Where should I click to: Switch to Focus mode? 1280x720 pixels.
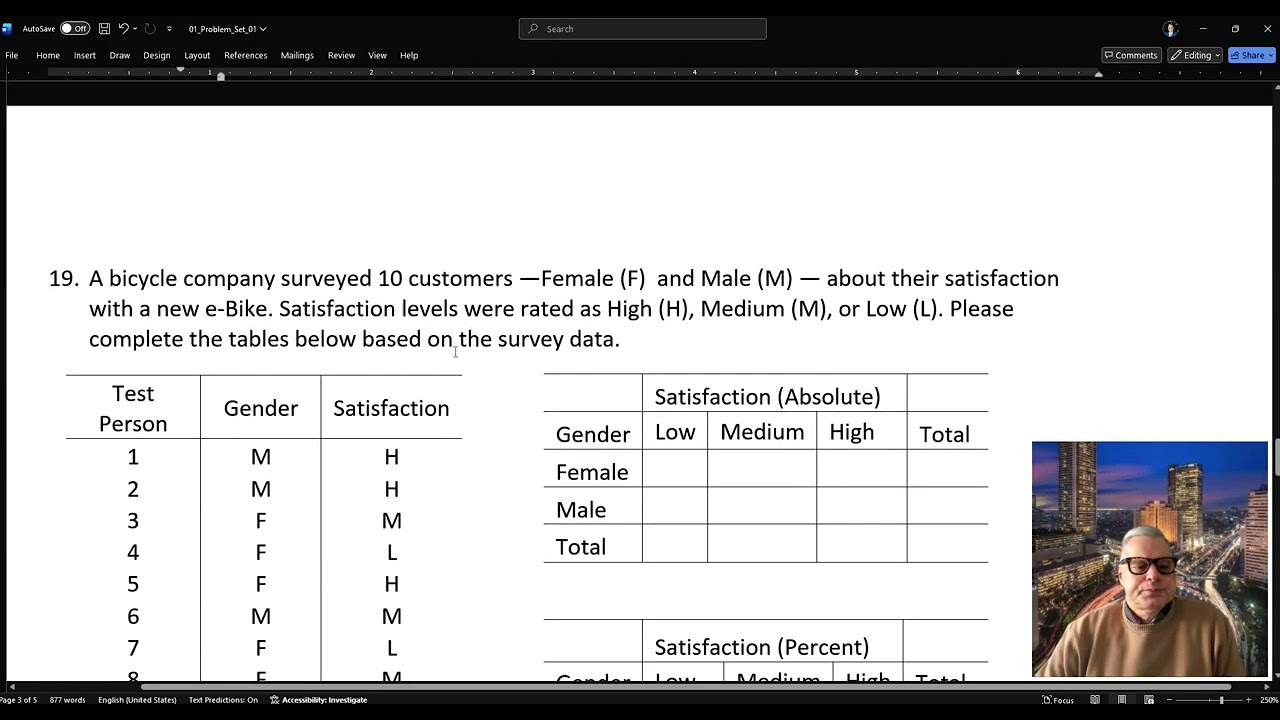tap(1058, 700)
